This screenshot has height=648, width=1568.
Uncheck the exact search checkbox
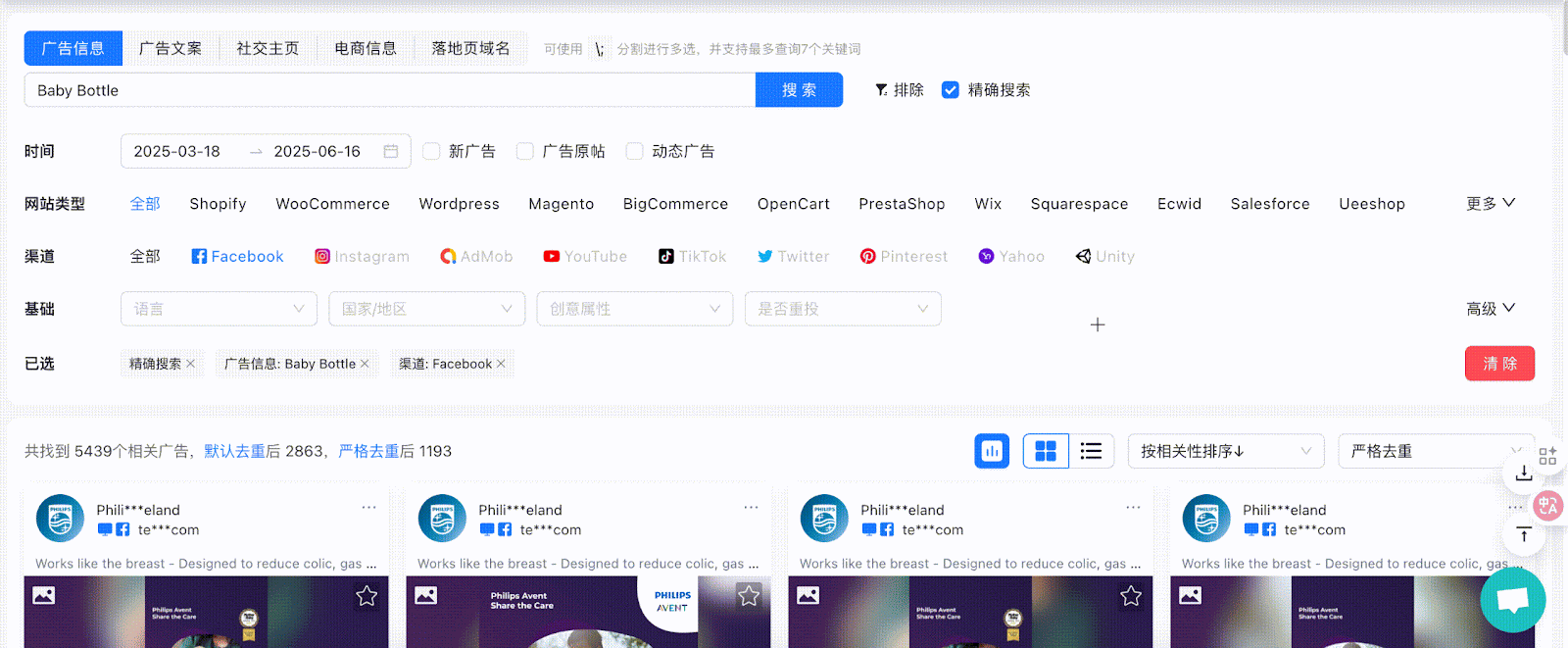tap(950, 90)
